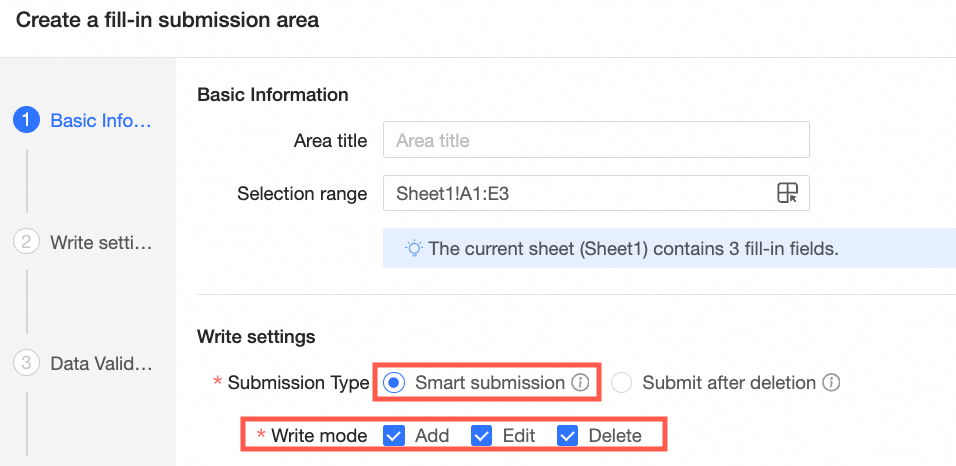Click step 3 circle icon
Viewport: 956px width, 466px height.
click(26, 363)
